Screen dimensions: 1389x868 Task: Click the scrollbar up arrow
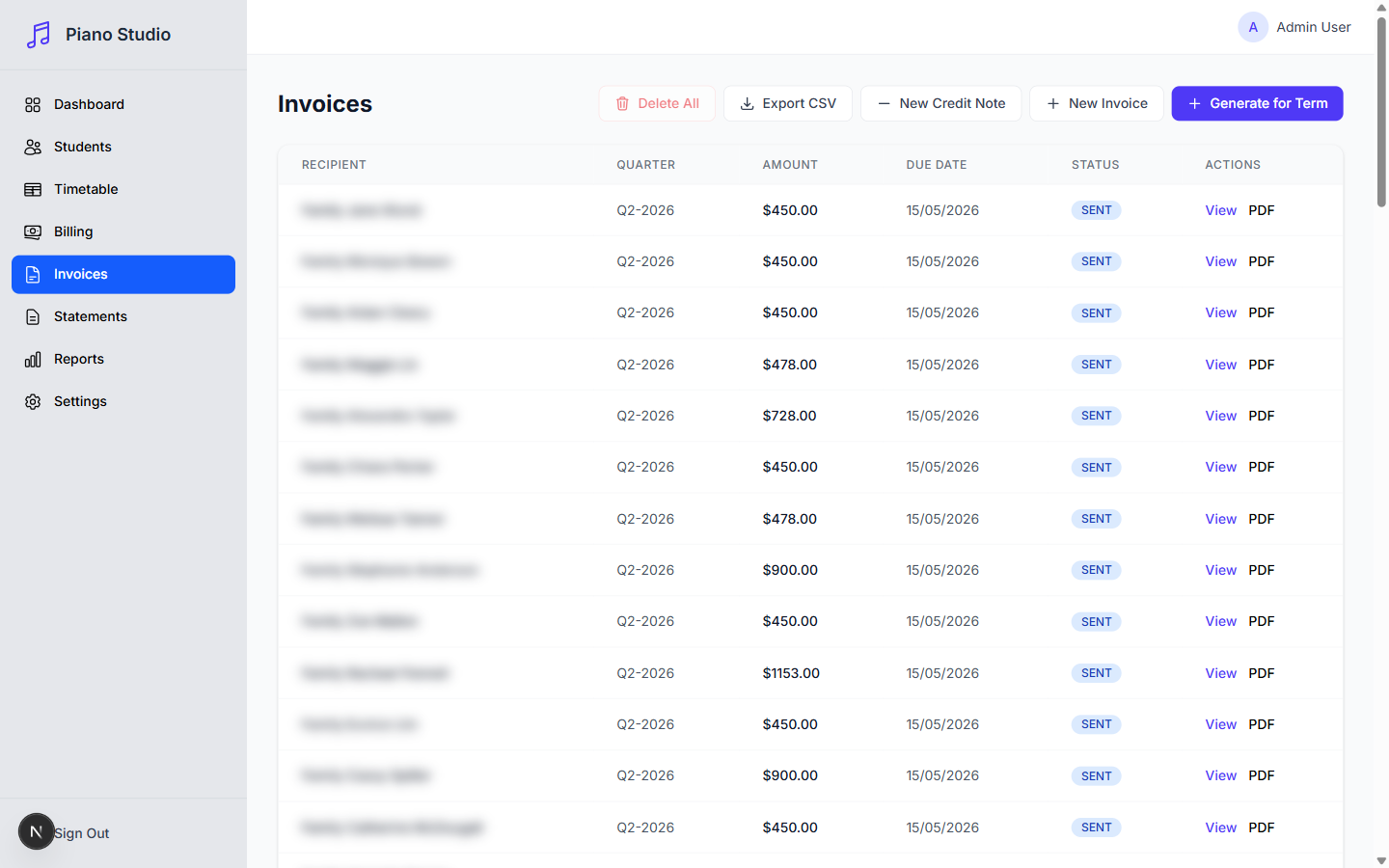pos(1381,7)
